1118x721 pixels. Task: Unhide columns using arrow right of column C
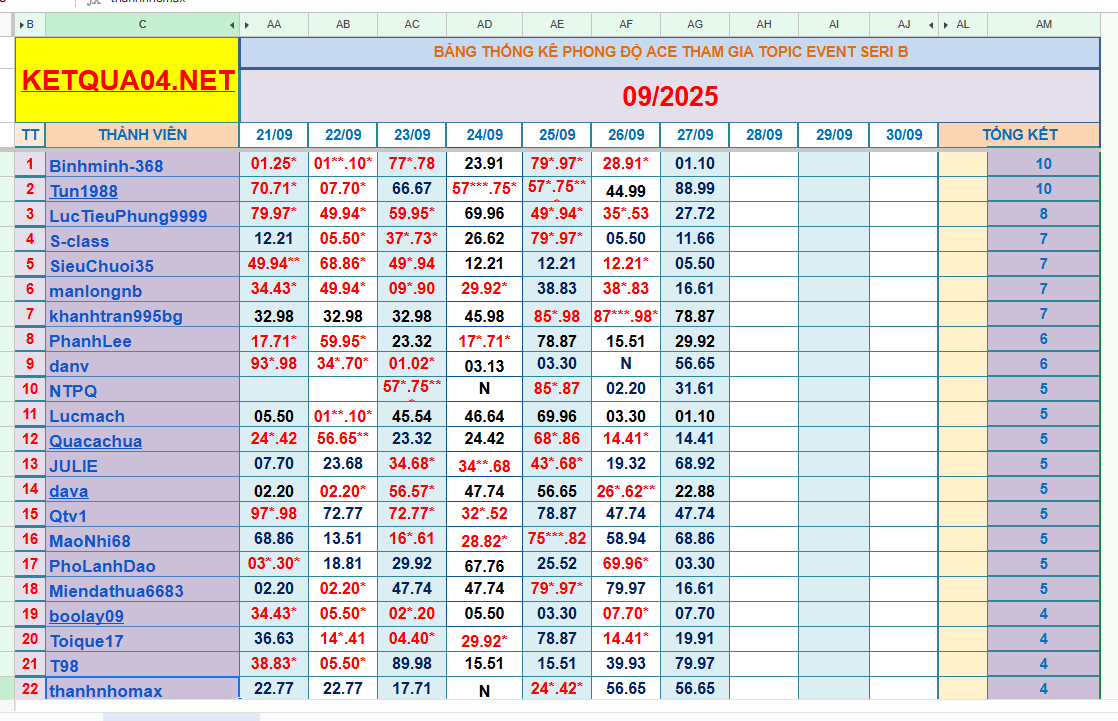click(x=233, y=24)
